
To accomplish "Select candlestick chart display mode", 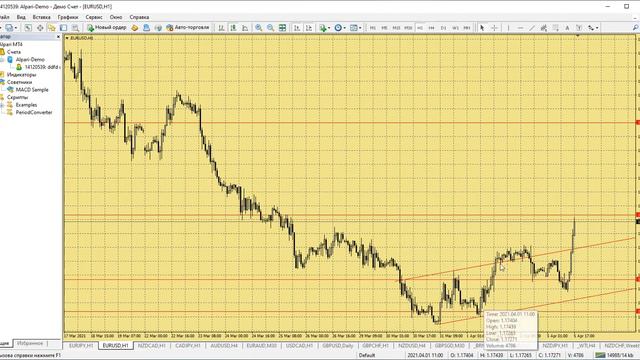I will 233,28.
